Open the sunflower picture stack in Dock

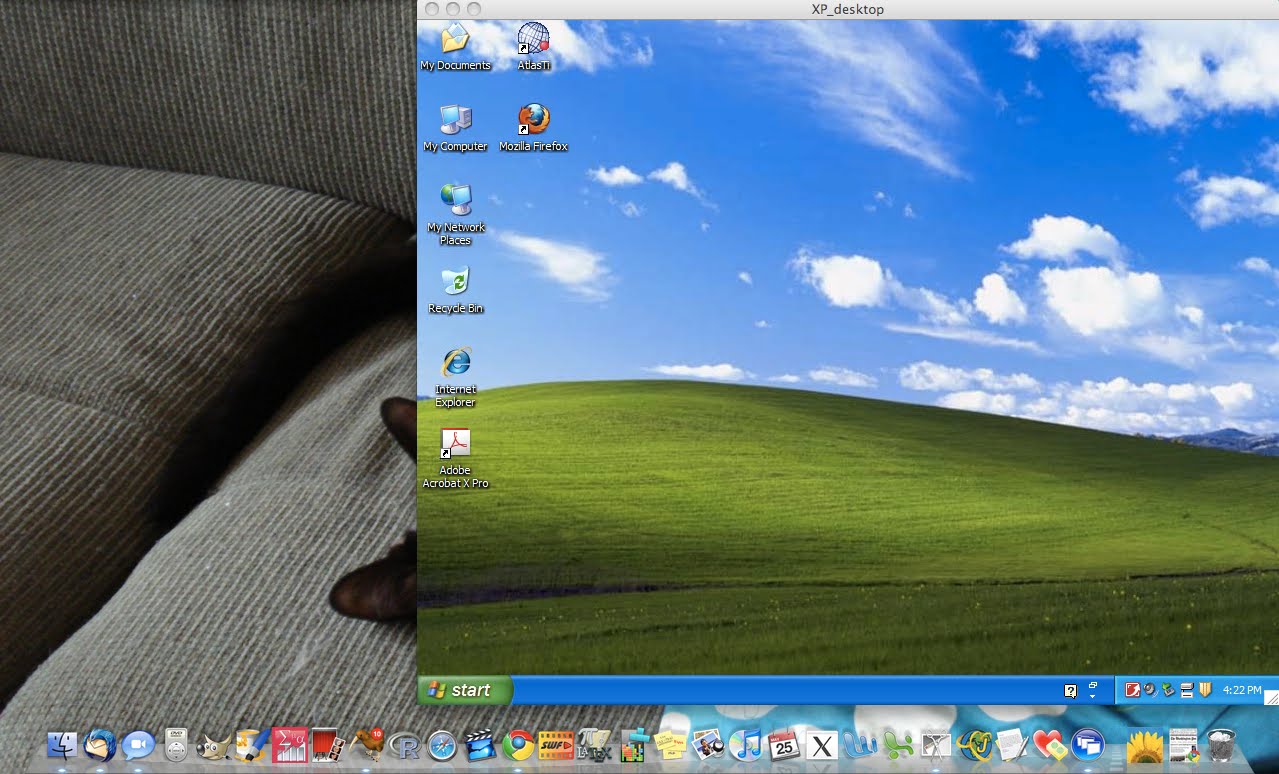(x=1145, y=745)
